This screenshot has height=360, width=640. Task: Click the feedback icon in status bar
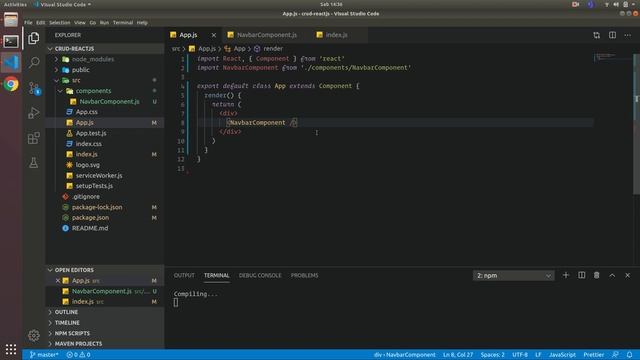[x=615, y=355]
